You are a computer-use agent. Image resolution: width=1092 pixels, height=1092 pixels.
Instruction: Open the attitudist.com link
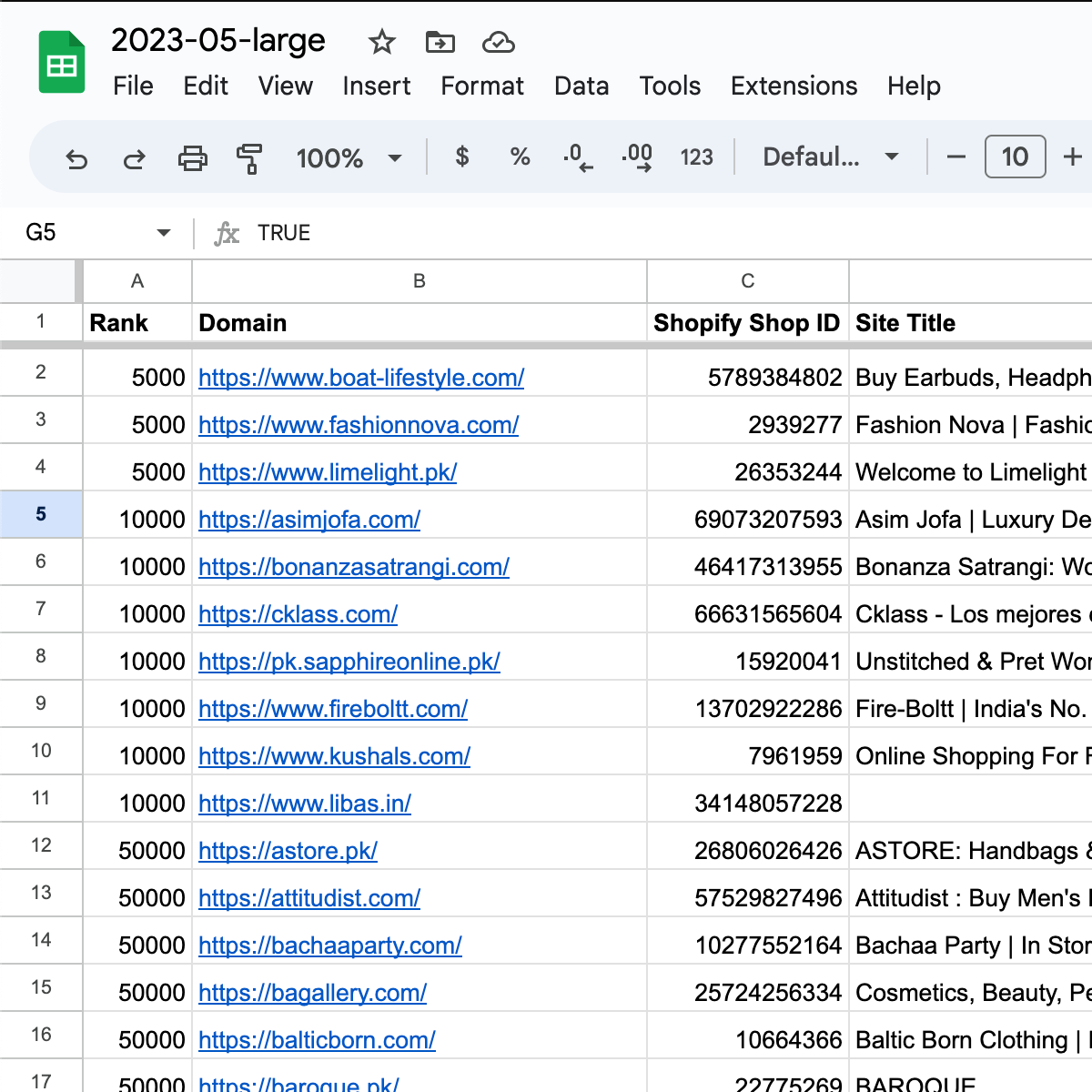coord(309,898)
